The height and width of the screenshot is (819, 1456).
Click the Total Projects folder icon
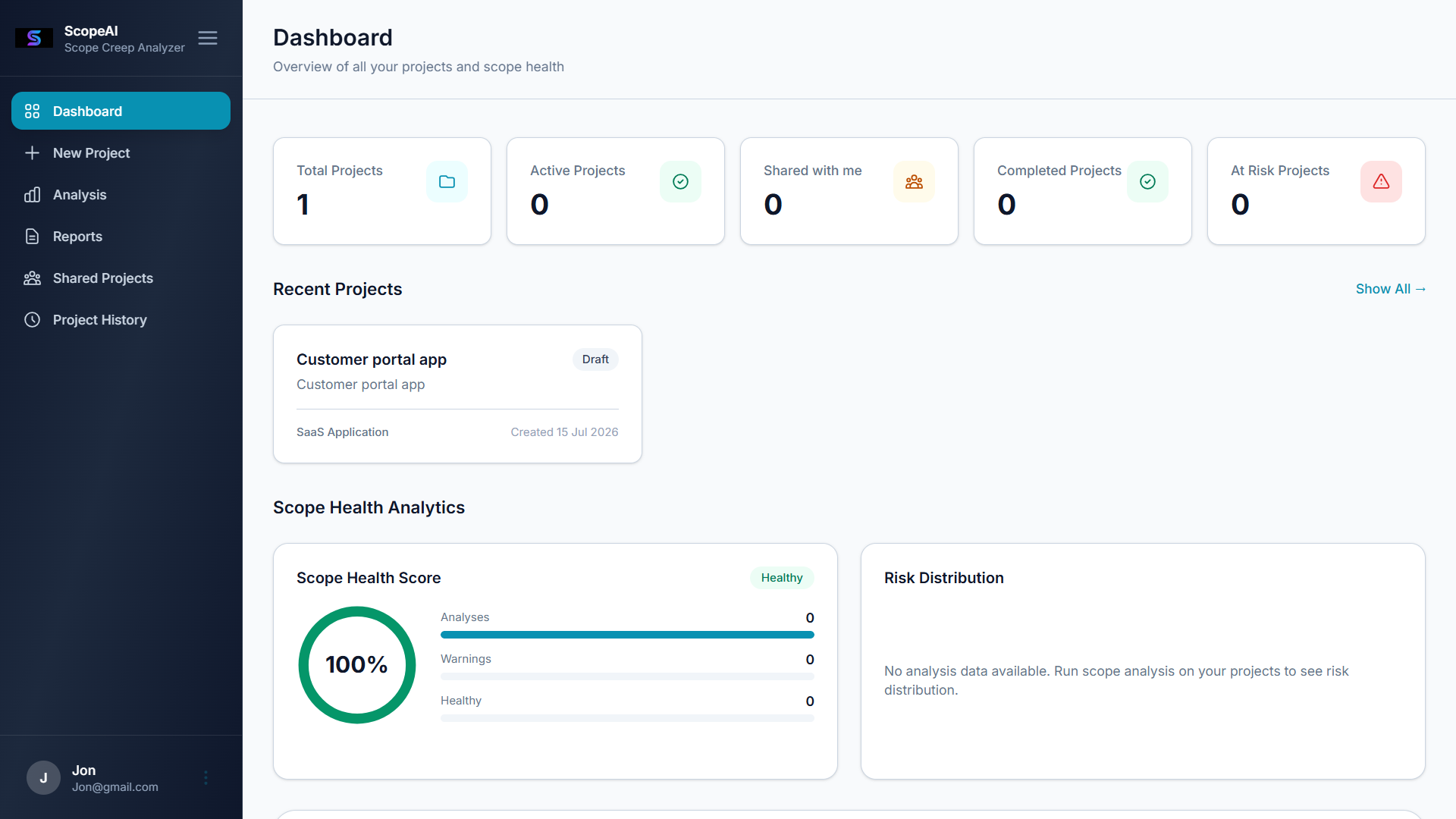(x=447, y=182)
